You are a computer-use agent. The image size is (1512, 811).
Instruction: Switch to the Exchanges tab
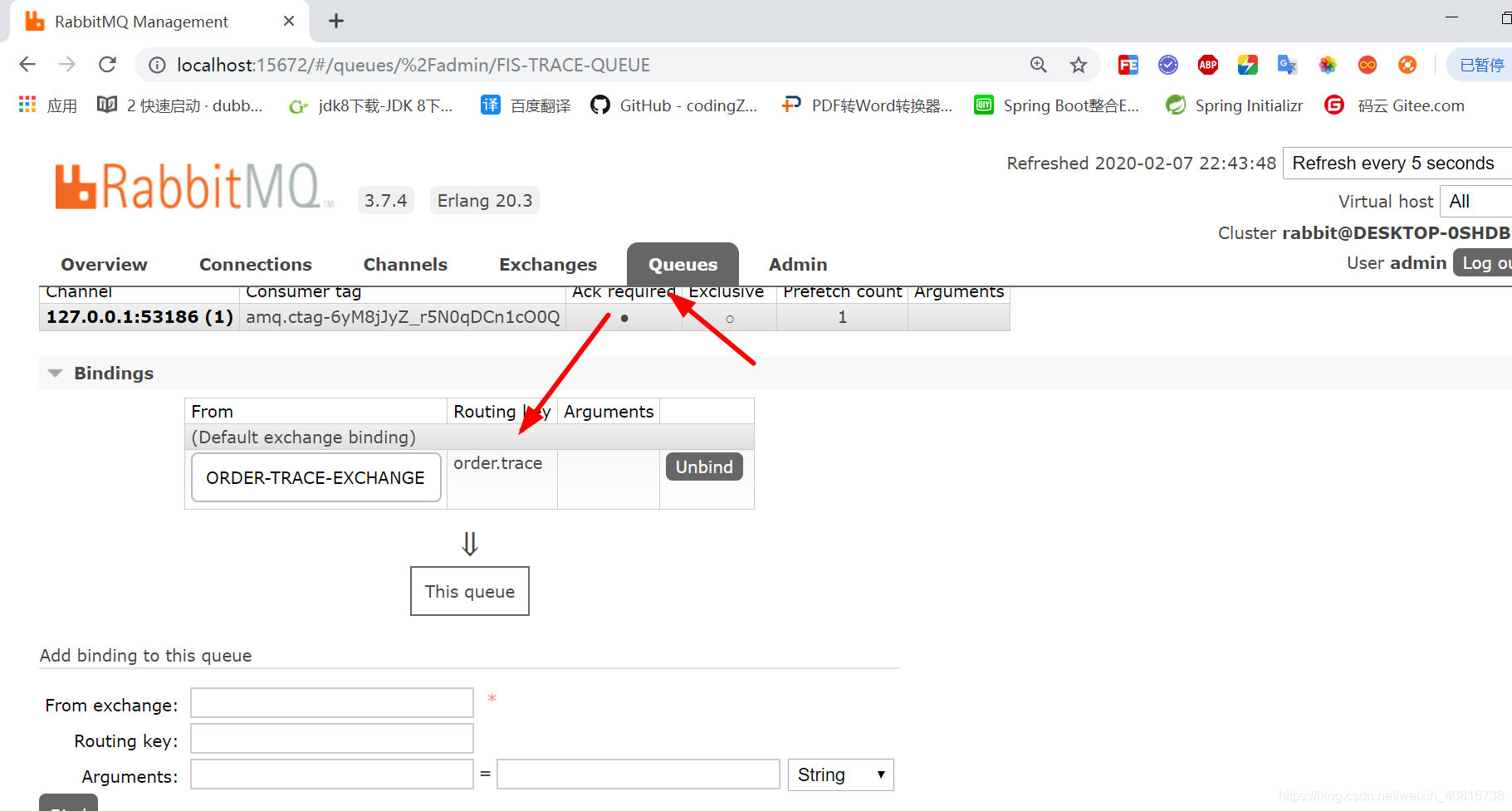(548, 264)
